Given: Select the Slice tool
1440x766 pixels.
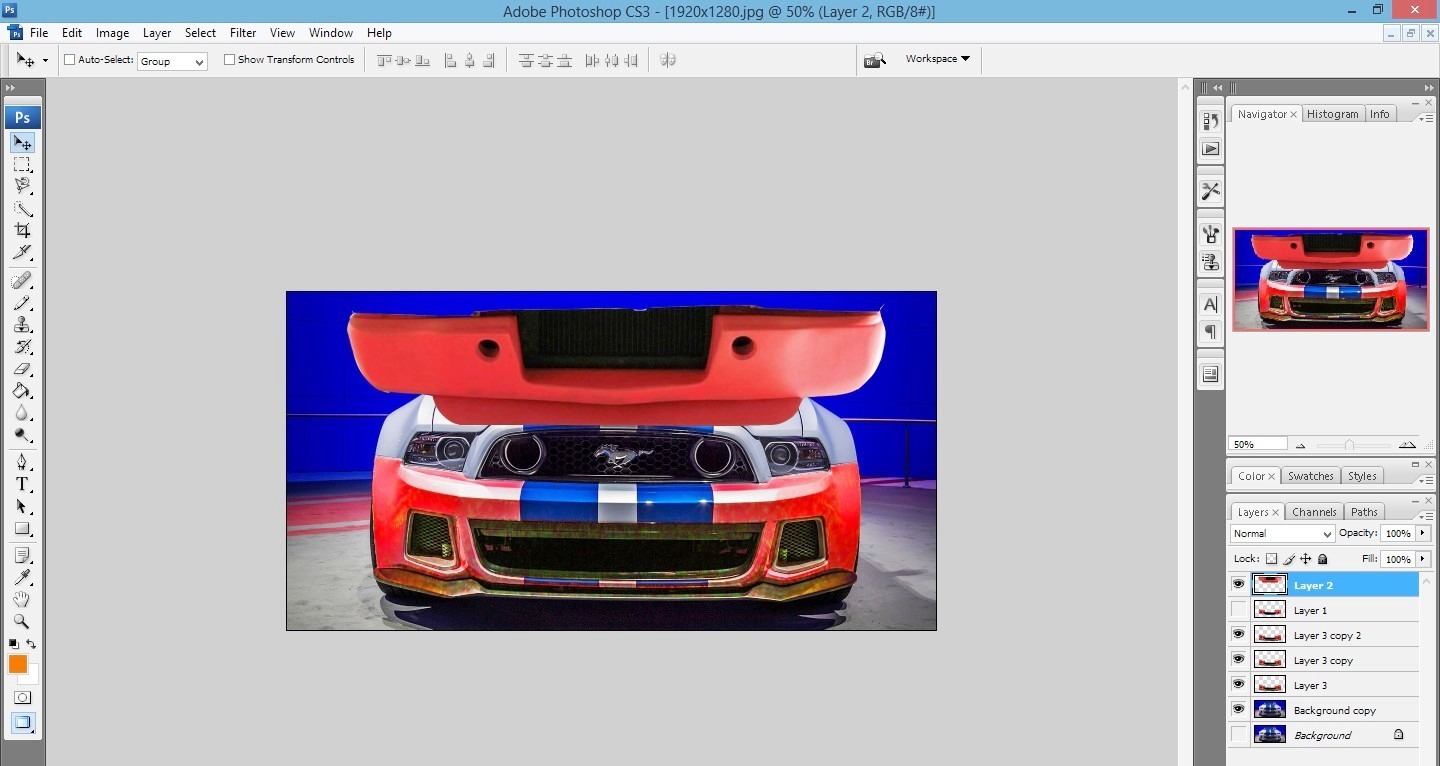Looking at the screenshot, I should point(22,252).
